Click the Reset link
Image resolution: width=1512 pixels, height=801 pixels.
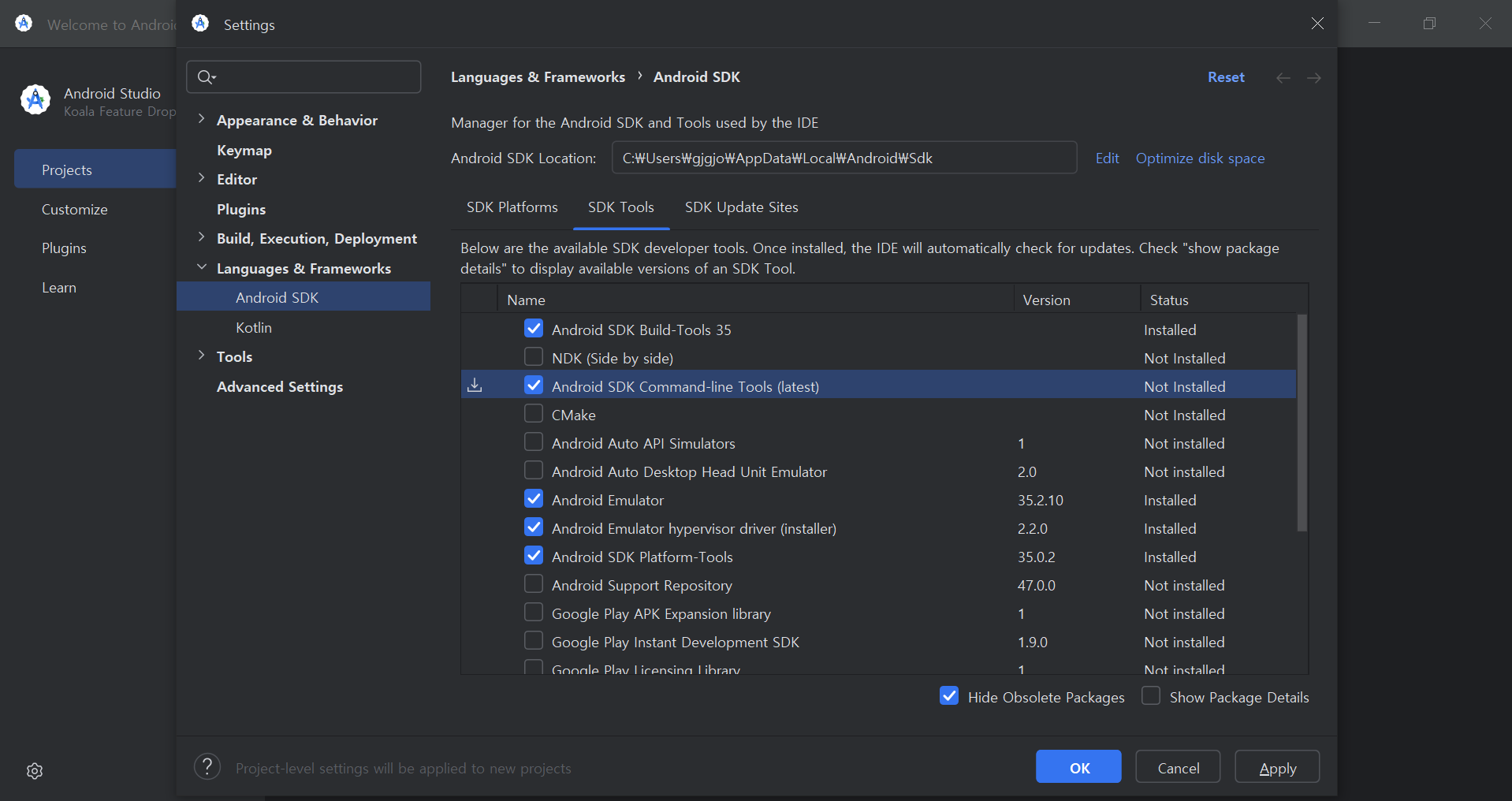tap(1226, 77)
